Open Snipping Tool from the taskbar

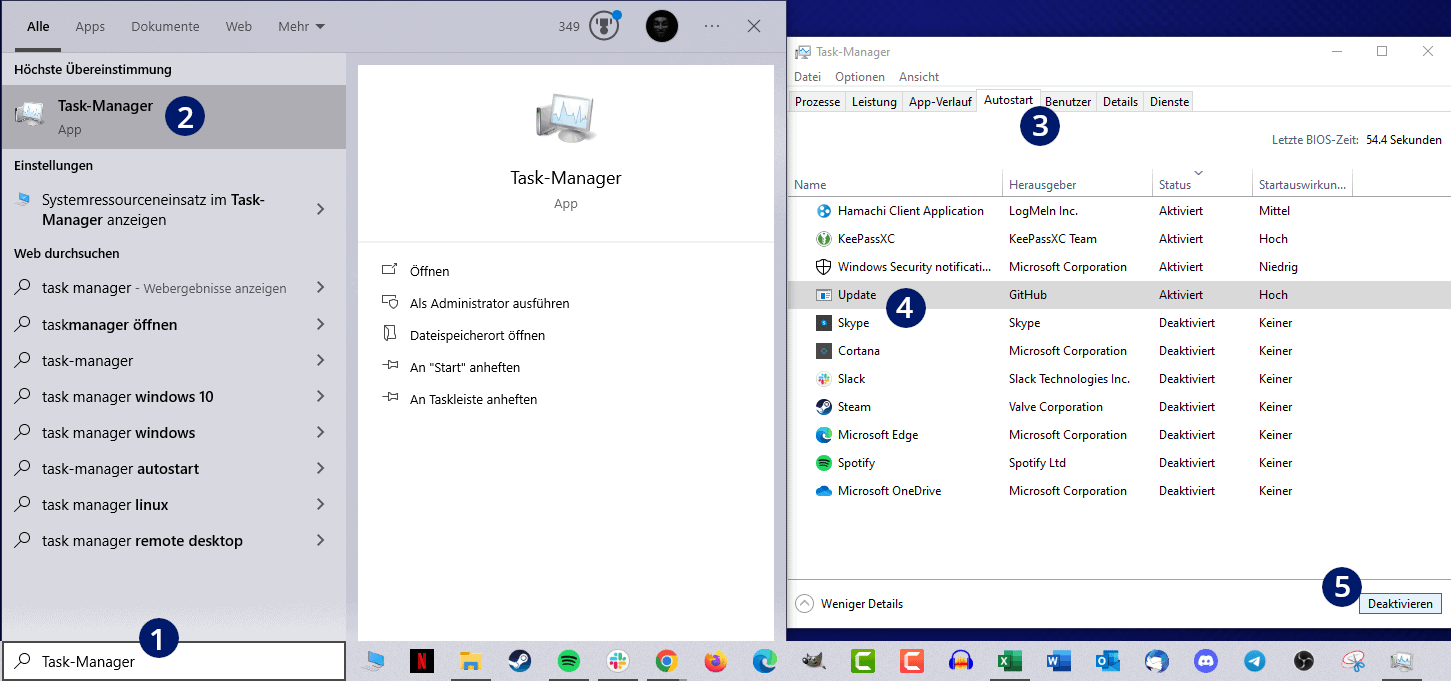(x=1353, y=661)
